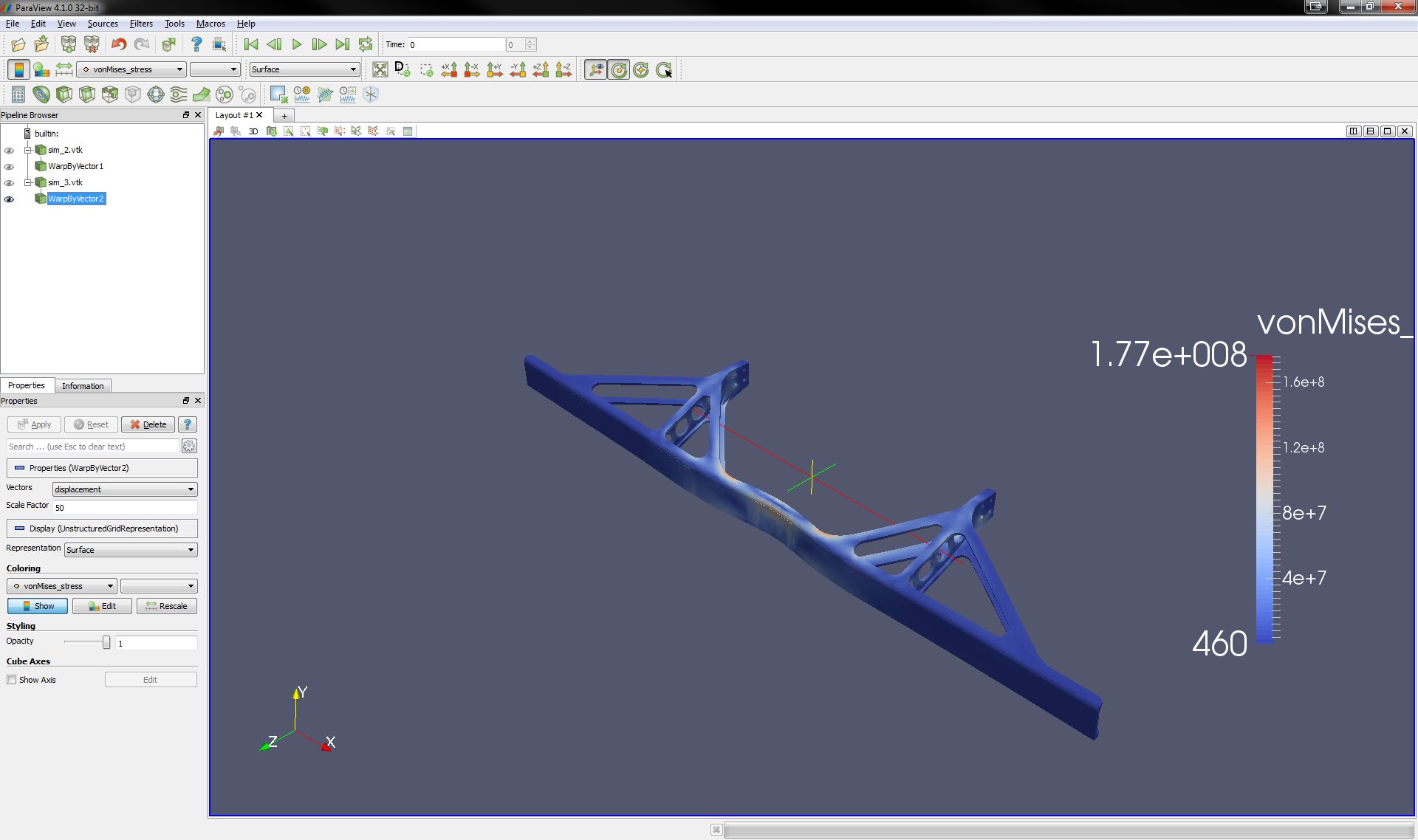Hide WarpByVector2 using its eye icon
The height and width of the screenshot is (840, 1418).
coord(10,199)
